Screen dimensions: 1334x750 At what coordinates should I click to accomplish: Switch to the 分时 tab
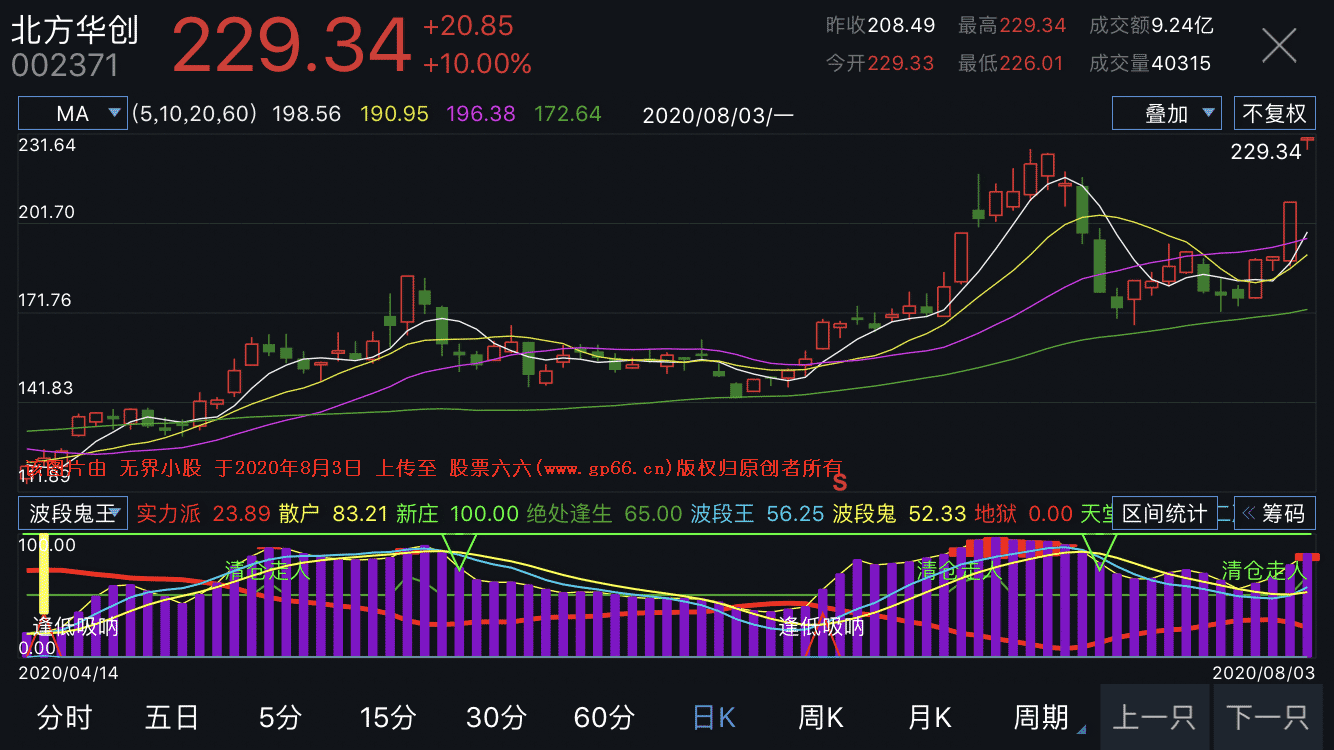pos(64,717)
